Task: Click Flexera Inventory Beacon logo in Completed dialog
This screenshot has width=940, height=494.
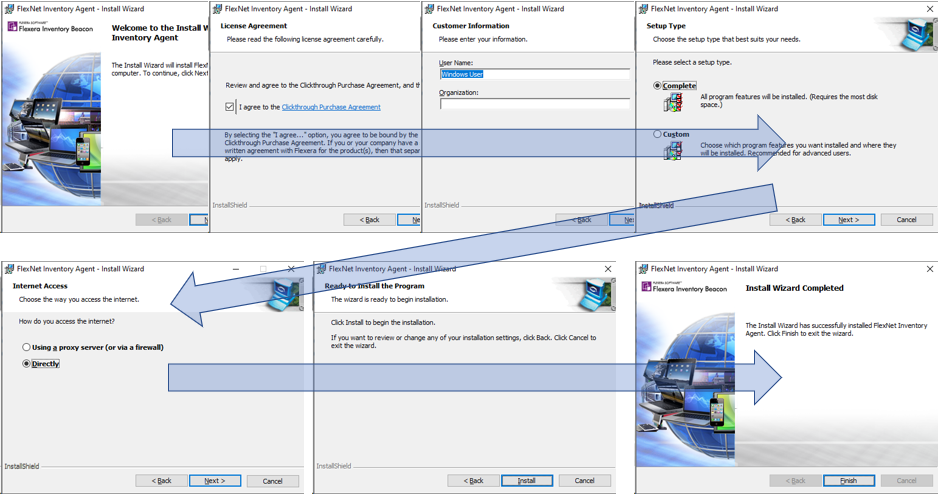Action: pos(684,287)
